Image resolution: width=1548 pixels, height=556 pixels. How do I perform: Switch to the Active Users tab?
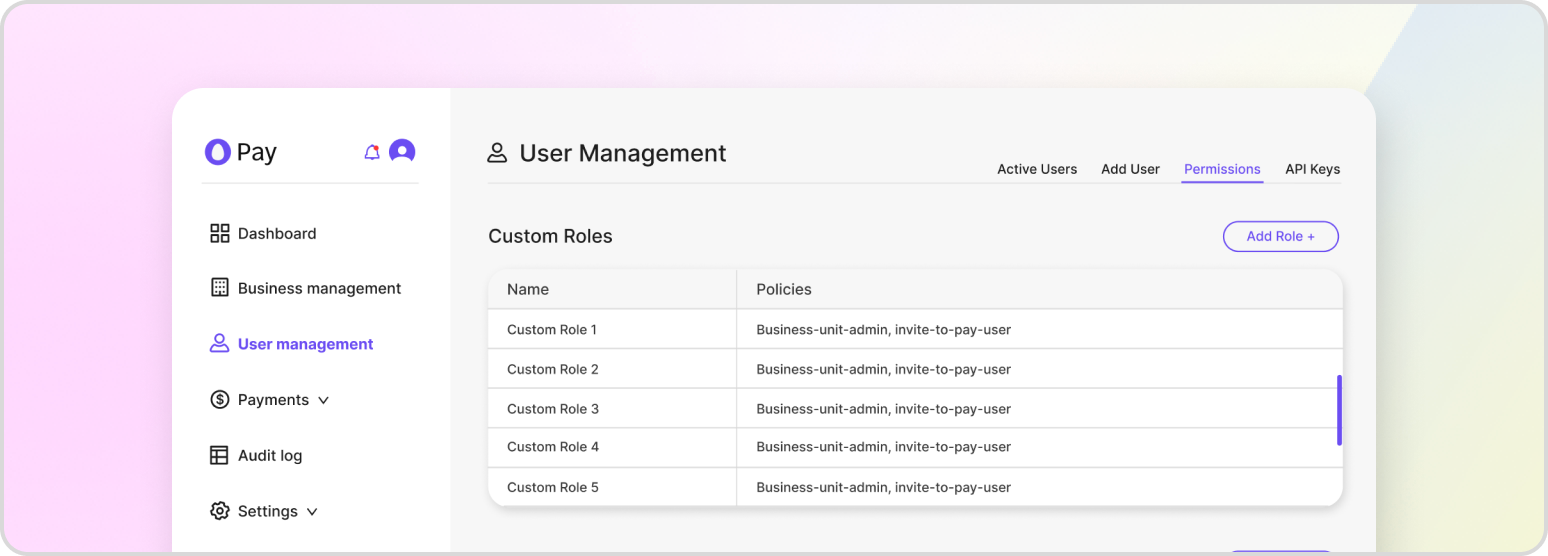tap(1037, 169)
